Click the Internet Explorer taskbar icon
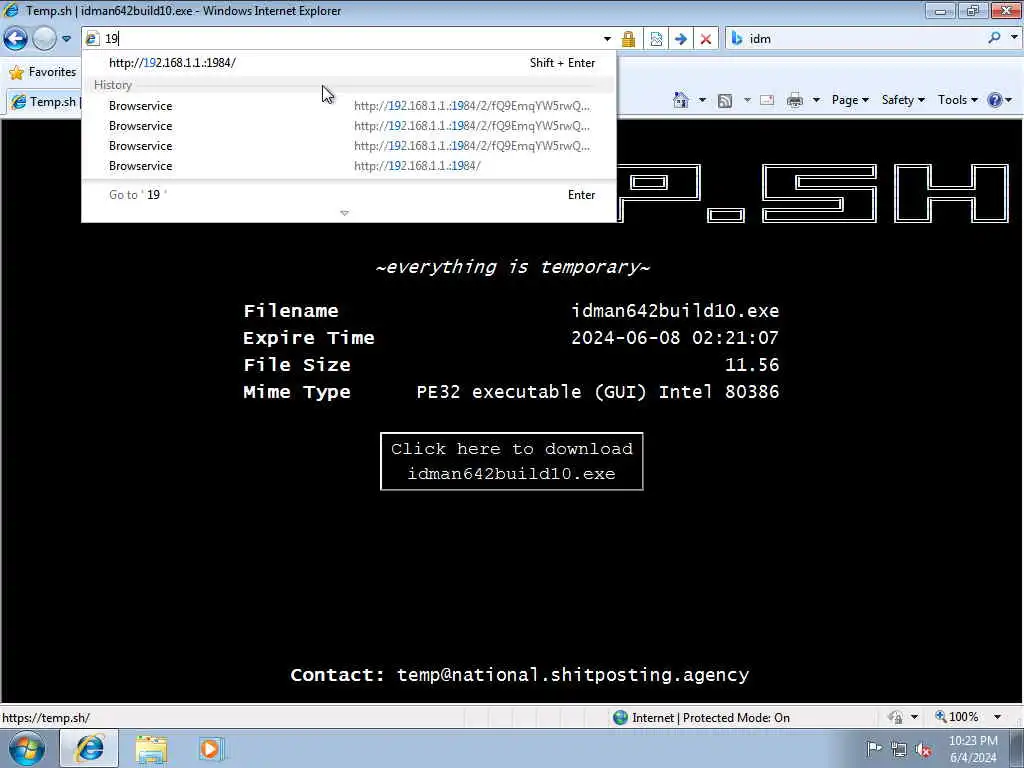The image size is (1024, 768). click(x=89, y=748)
